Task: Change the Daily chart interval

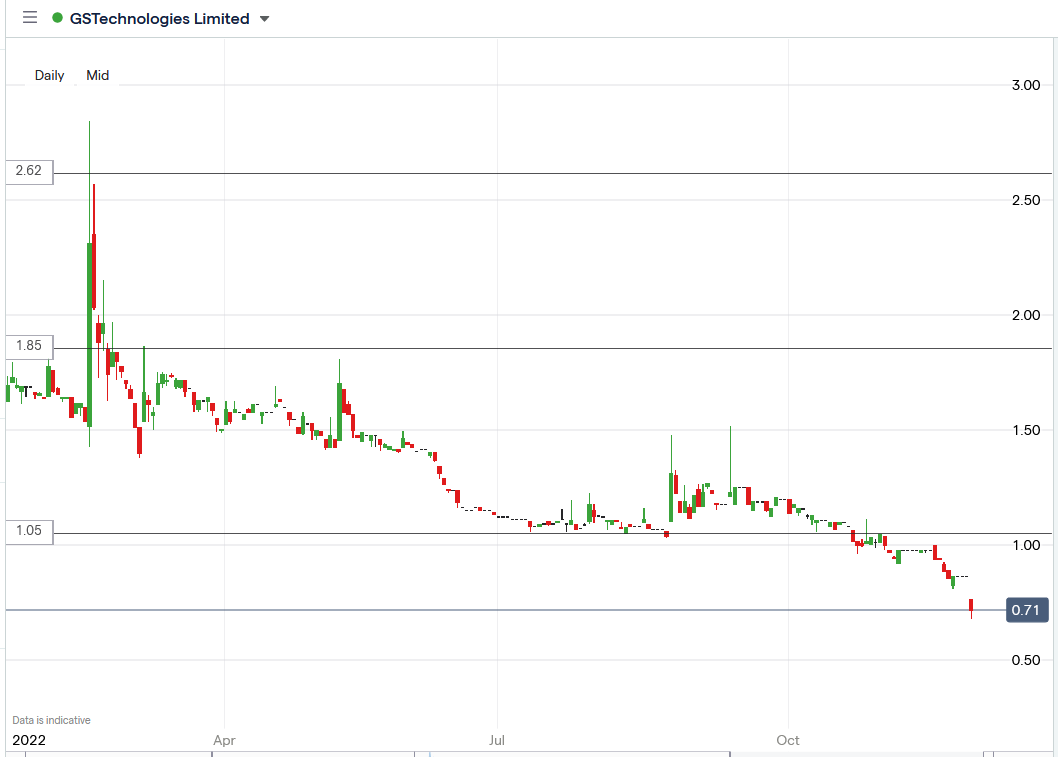Action: (x=49, y=76)
